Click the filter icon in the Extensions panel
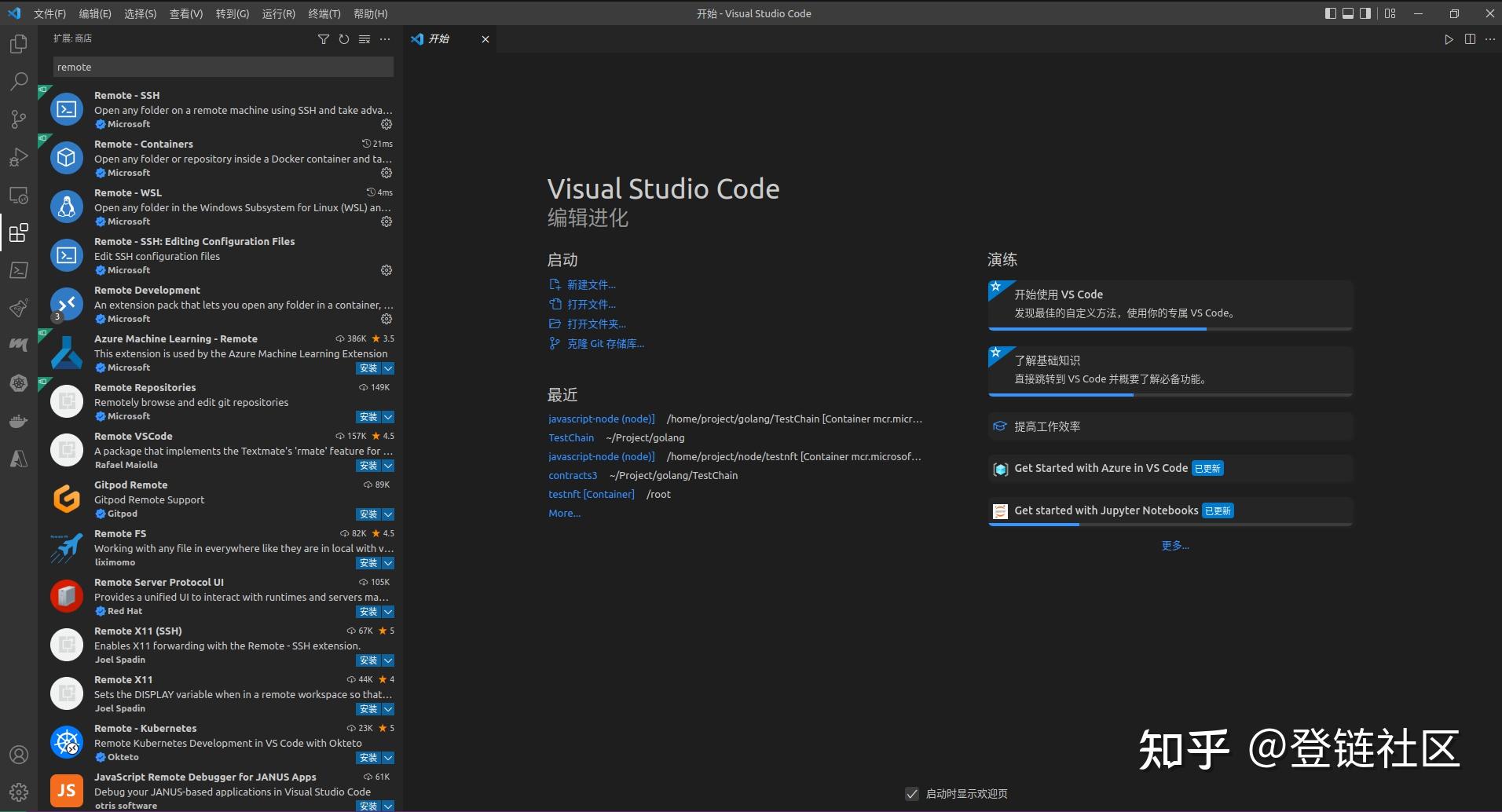This screenshot has width=1502, height=812. pos(324,38)
